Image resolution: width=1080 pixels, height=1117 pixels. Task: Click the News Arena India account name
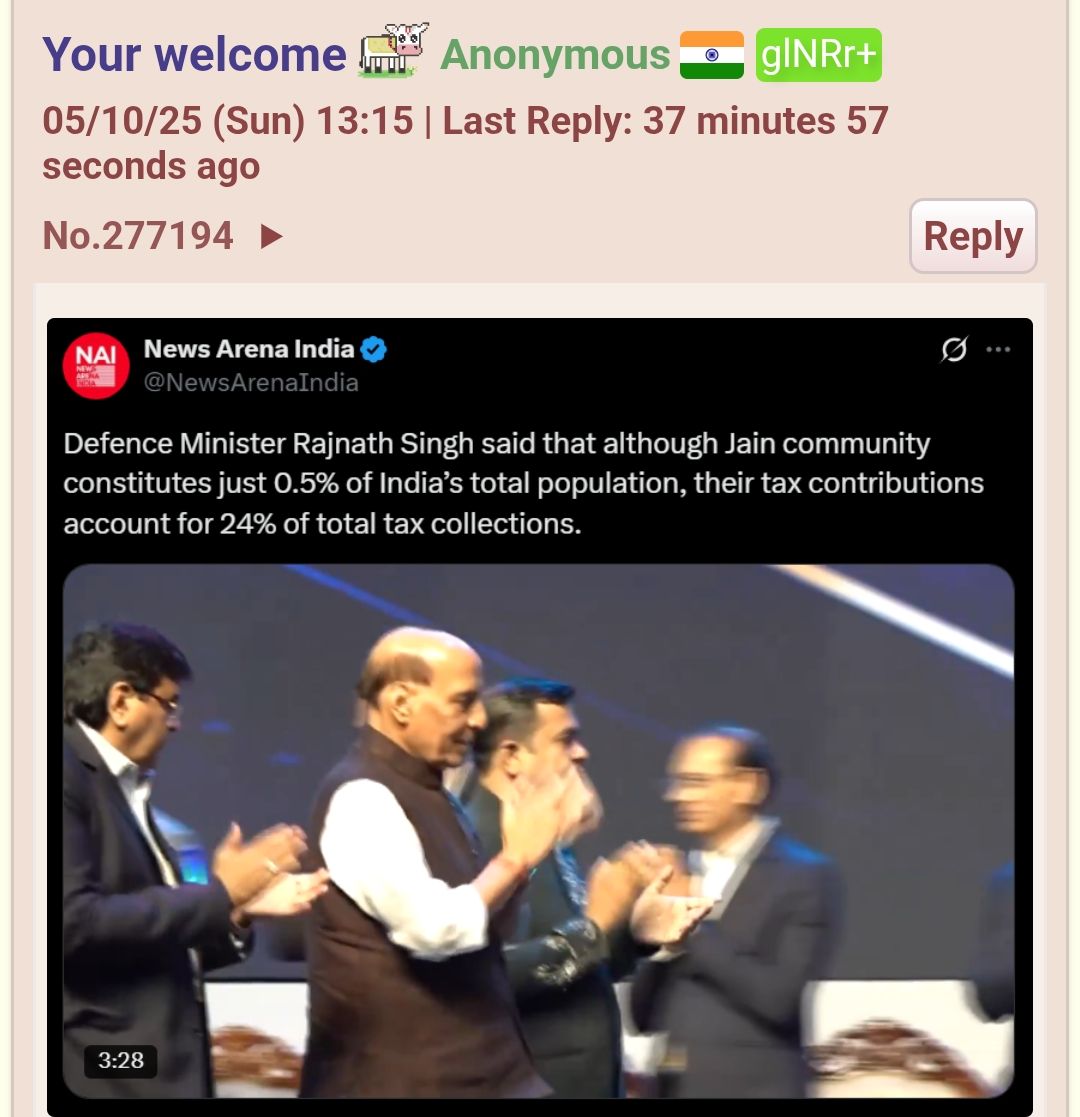(x=249, y=349)
